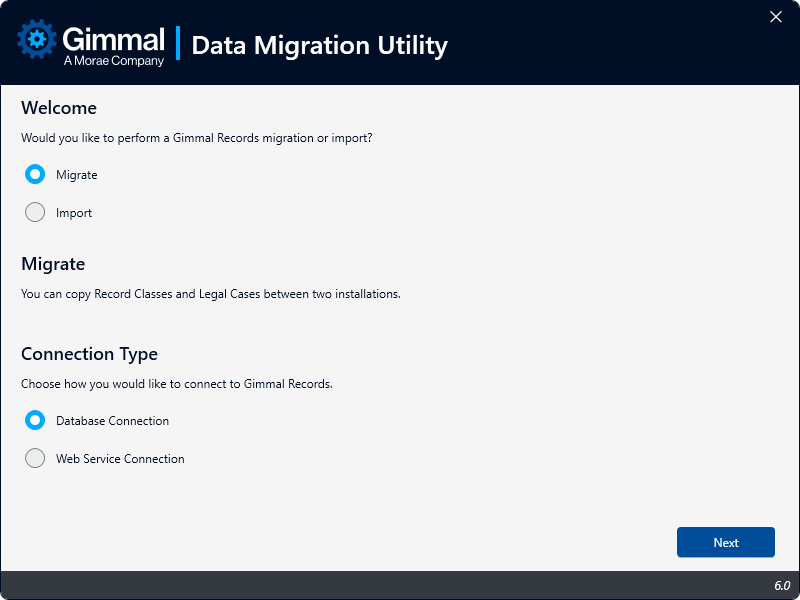The height and width of the screenshot is (600, 800).
Task: Click the Web Service Connection label text
Action: (x=120, y=459)
